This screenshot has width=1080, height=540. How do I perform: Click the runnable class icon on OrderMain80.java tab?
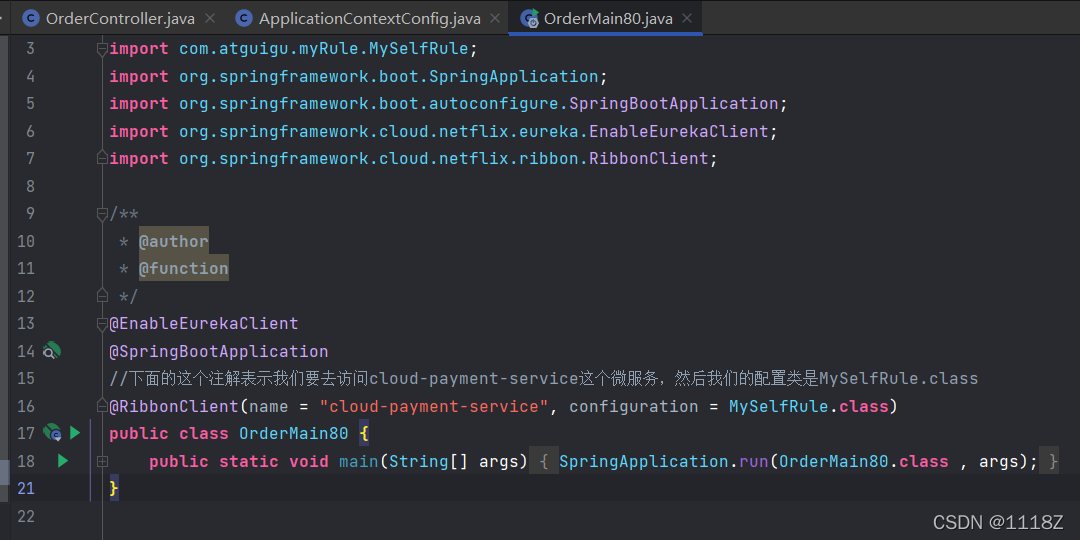530,19
